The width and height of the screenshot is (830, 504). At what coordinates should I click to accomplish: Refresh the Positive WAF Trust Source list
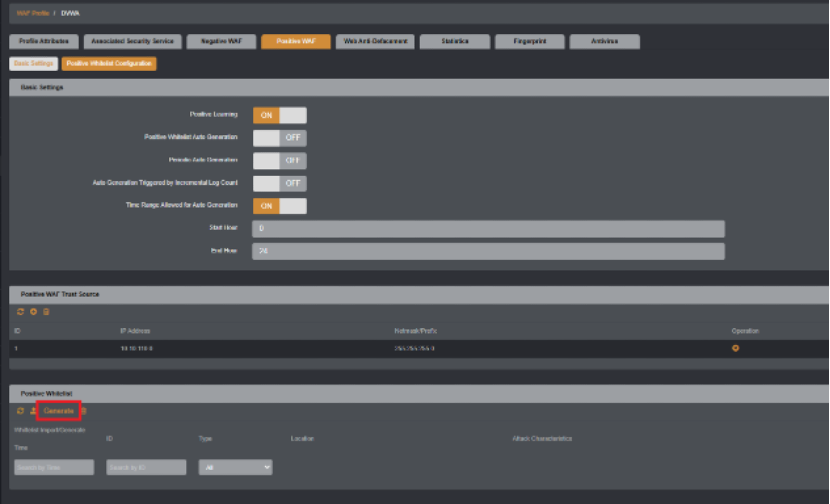(21, 312)
